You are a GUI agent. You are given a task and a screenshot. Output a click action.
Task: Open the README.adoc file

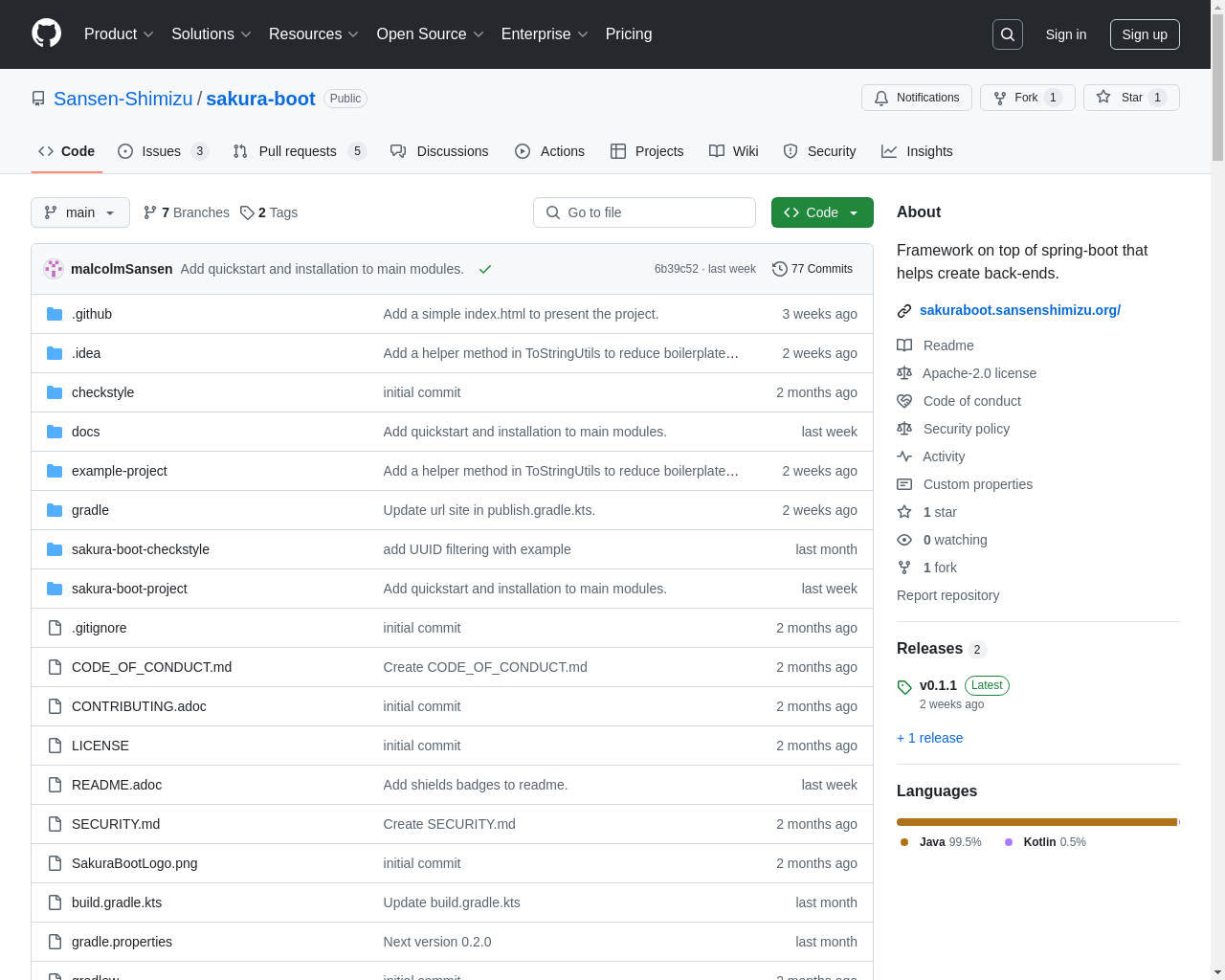(x=117, y=785)
